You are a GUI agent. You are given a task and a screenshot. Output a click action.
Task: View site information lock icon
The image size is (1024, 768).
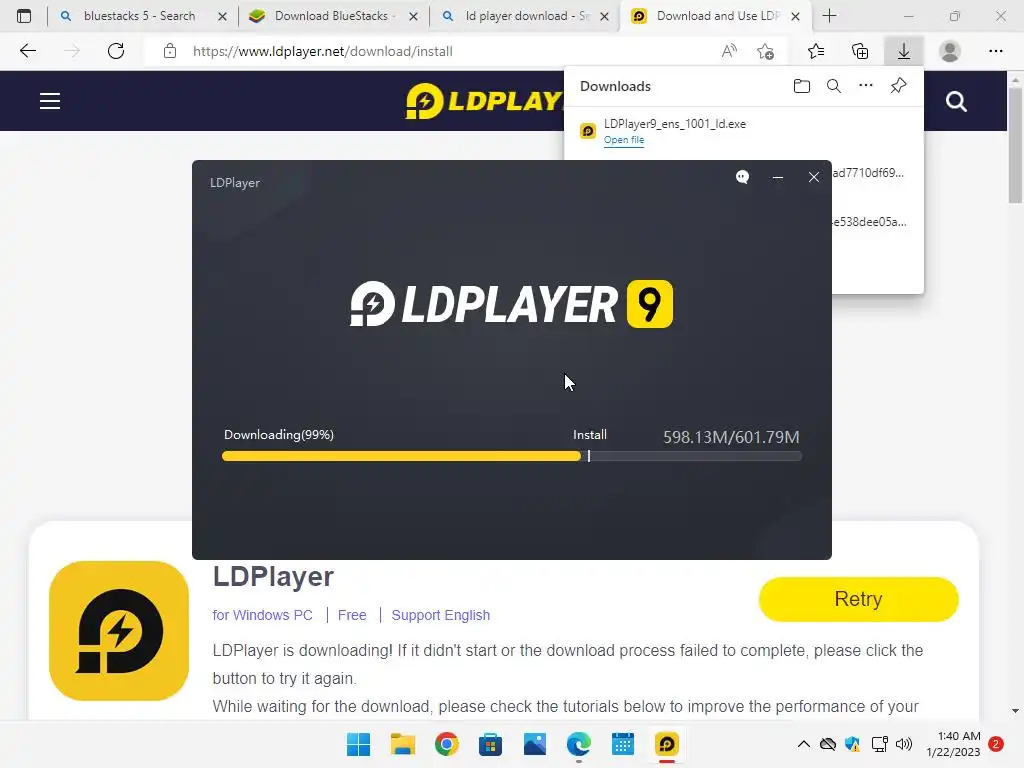170,51
